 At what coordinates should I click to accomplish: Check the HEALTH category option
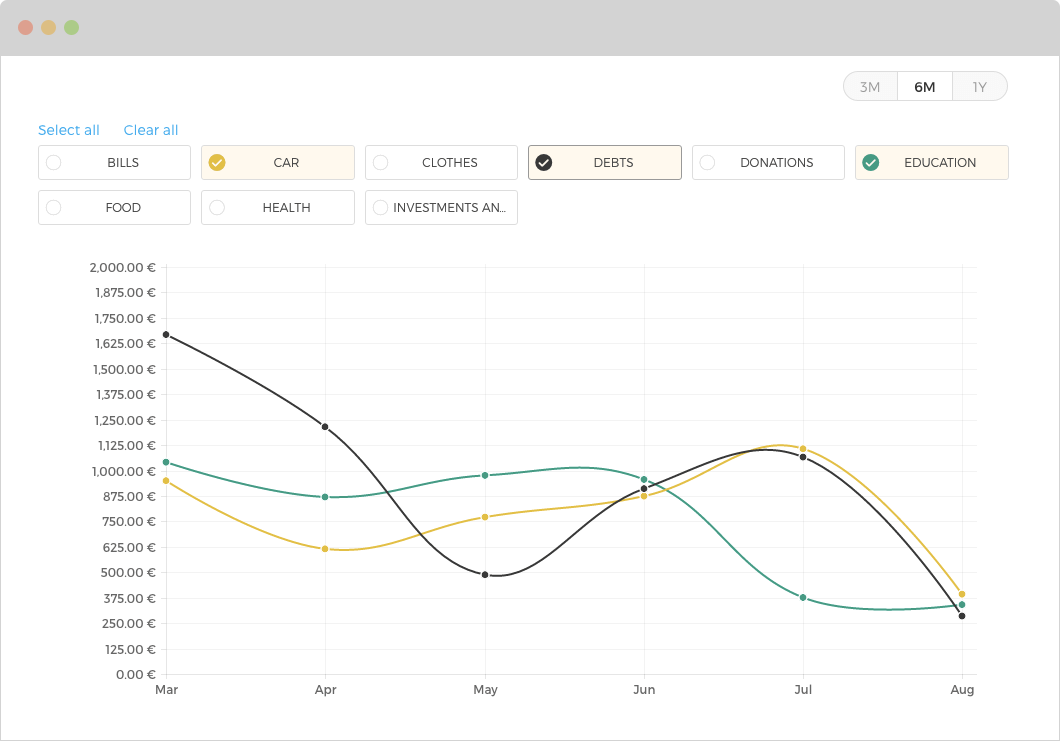tap(278, 208)
